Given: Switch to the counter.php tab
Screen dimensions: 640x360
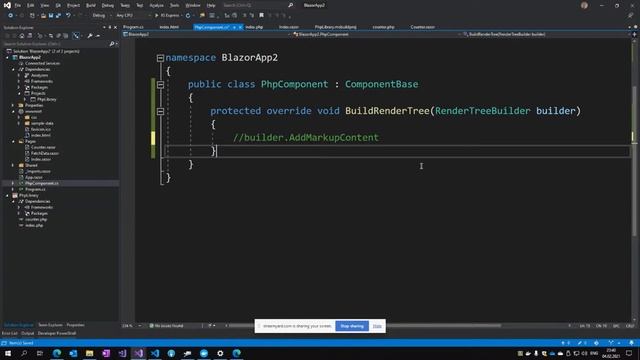Looking at the screenshot, I should [x=383, y=27].
